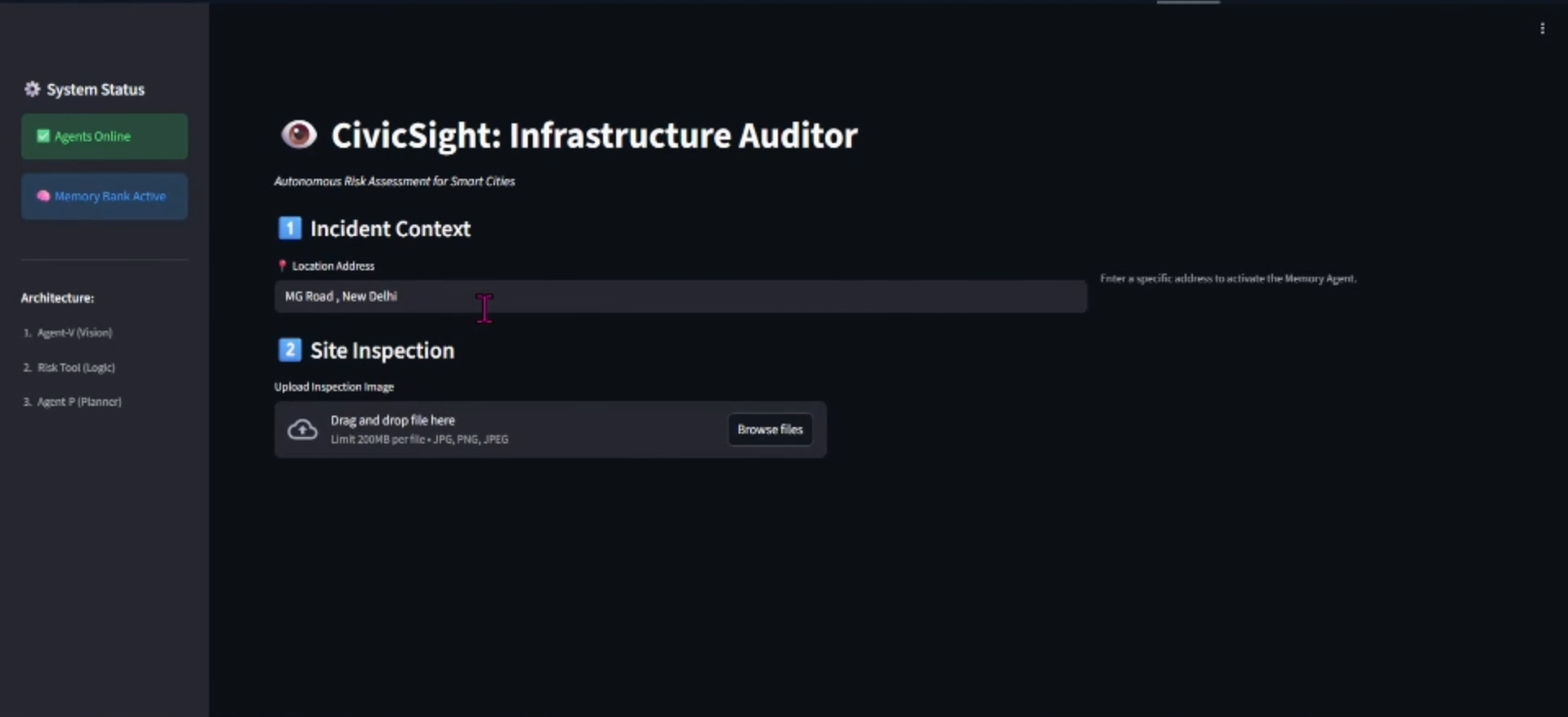Click the Incident Context heading
Viewport: 1568px width, 717px height.
point(391,229)
